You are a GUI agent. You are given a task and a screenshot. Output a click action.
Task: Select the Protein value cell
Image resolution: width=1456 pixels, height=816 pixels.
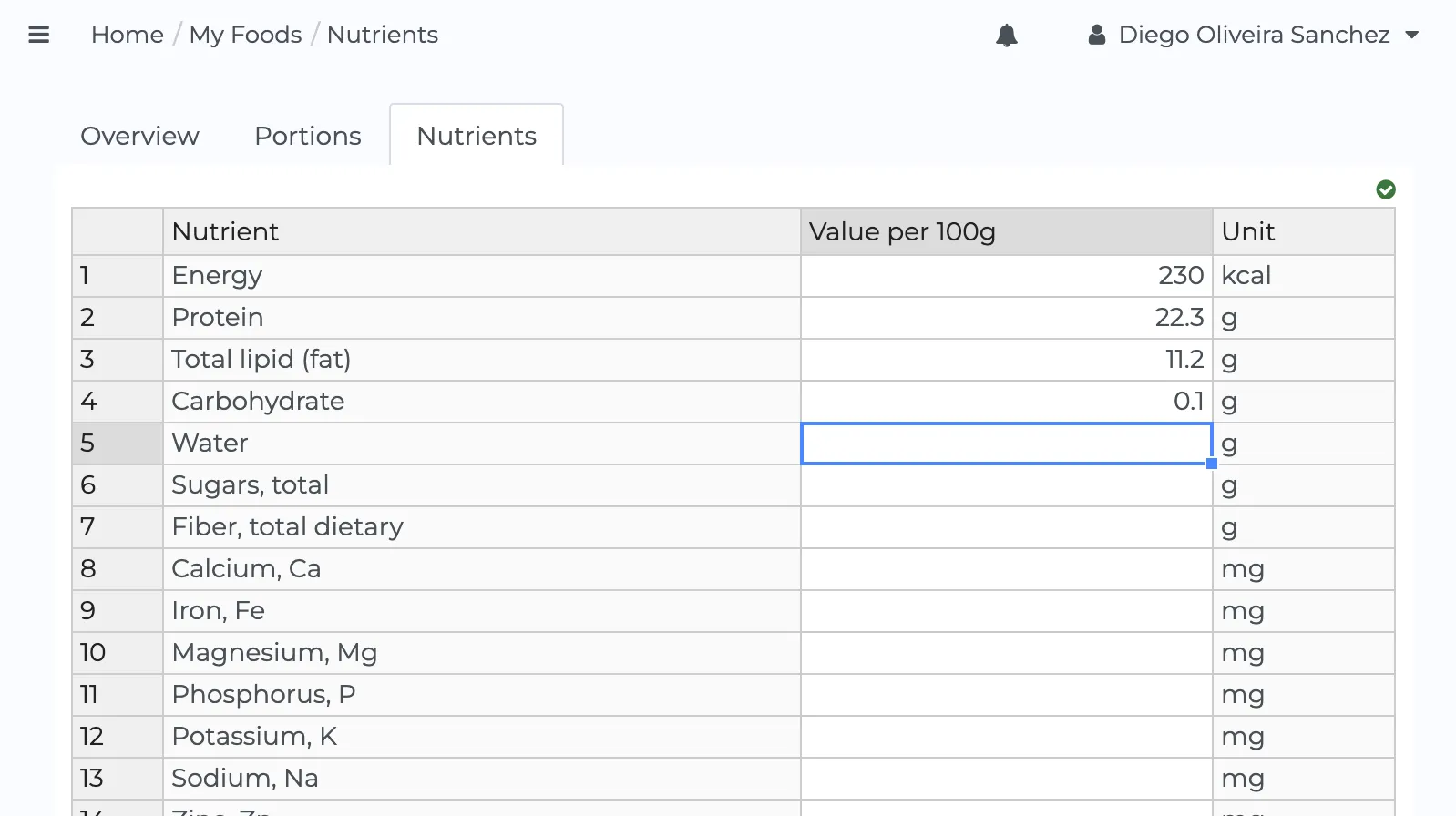click(1006, 317)
